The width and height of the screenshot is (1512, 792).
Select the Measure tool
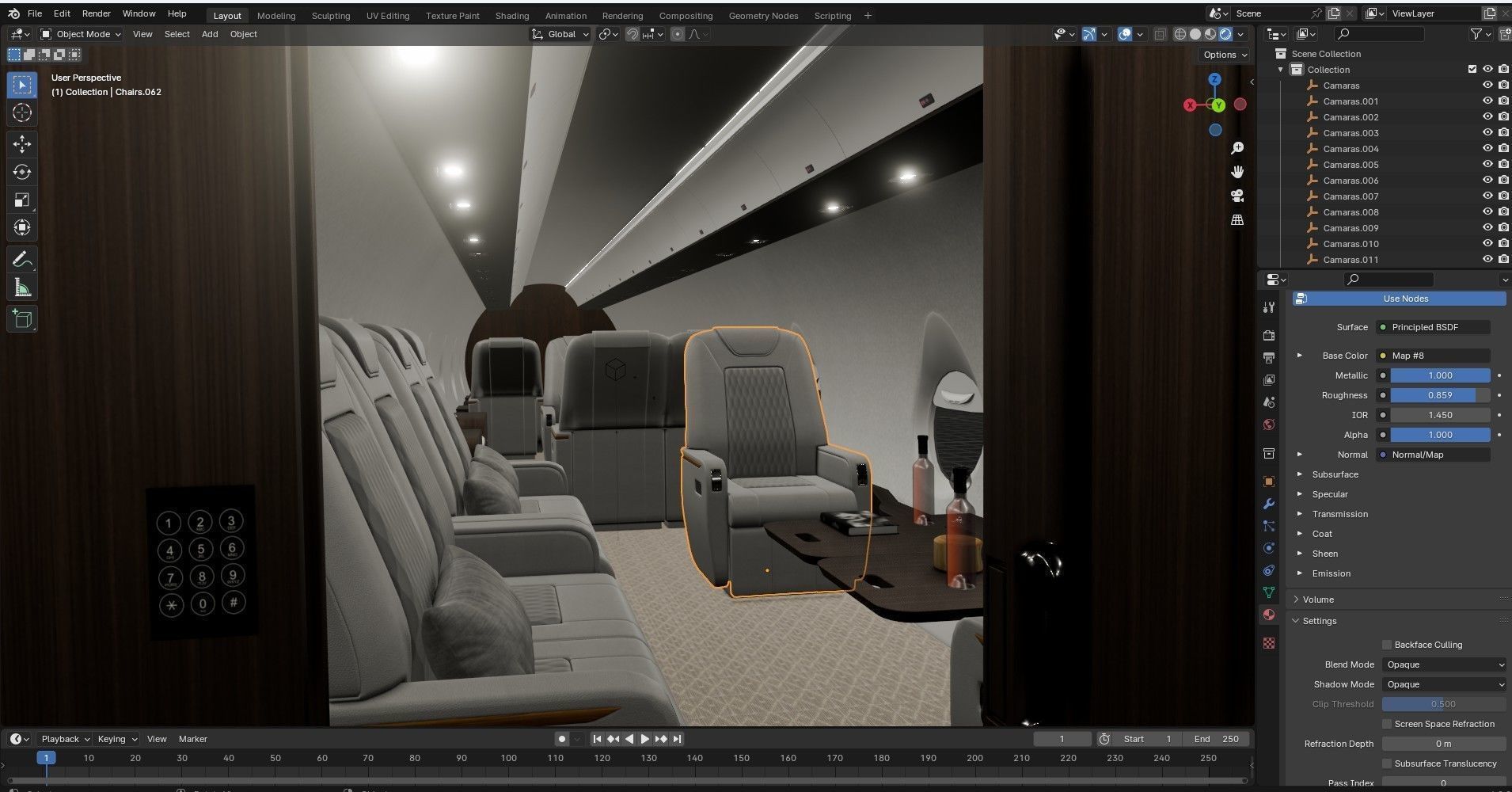(x=22, y=287)
